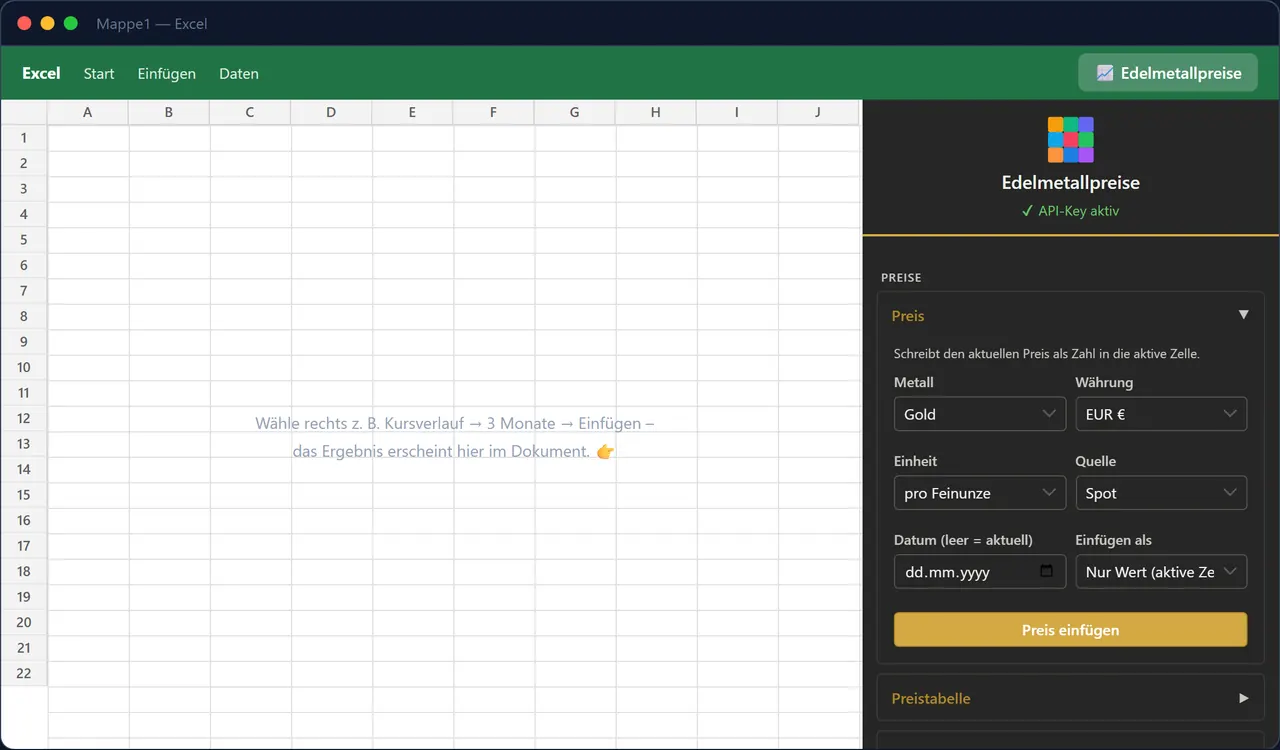Click the yellow minimize window button
The image size is (1280, 750).
click(x=47, y=23)
